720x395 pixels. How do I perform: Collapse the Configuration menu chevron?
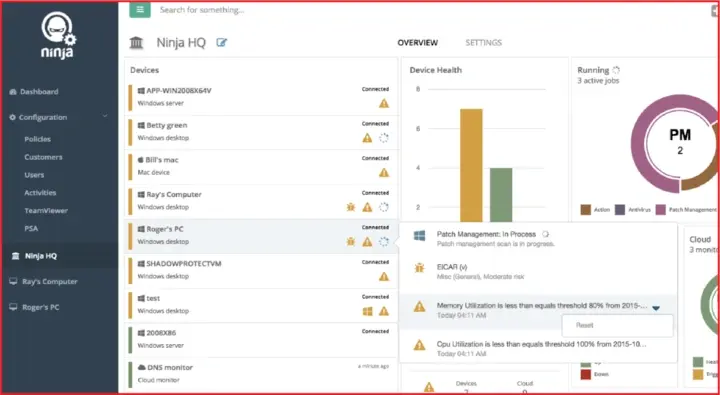click(x=105, y=117)
